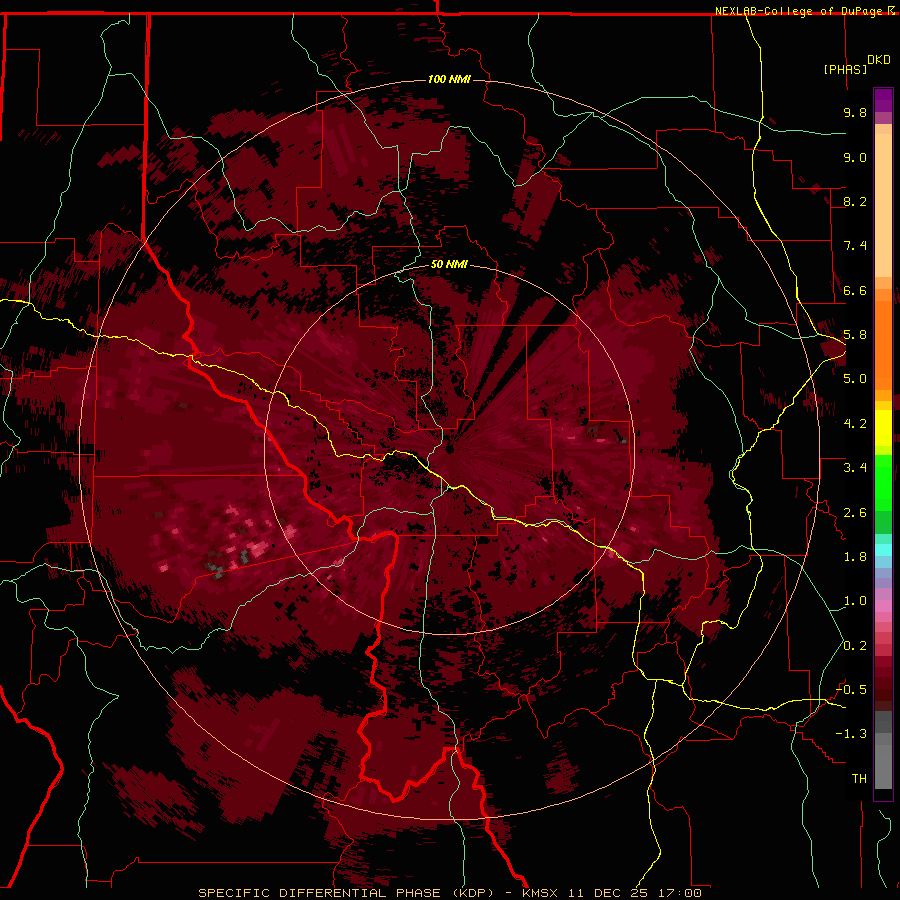
Task: Select the "[PHAS]" unit label
Action: point(845,69)
